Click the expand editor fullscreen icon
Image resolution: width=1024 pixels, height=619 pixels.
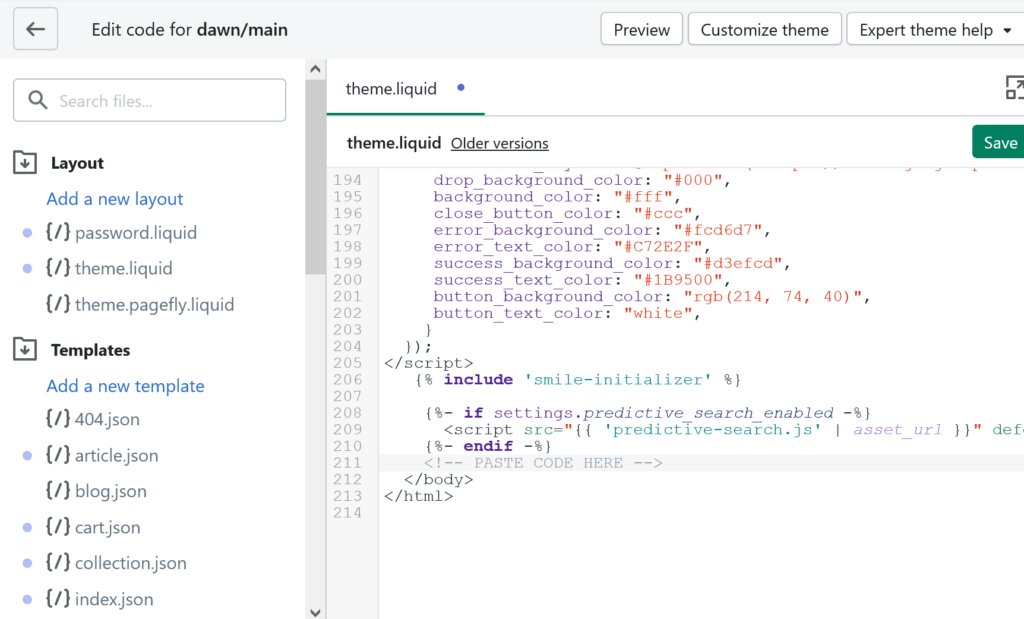pyautogui.click(x=1014, y=87)
